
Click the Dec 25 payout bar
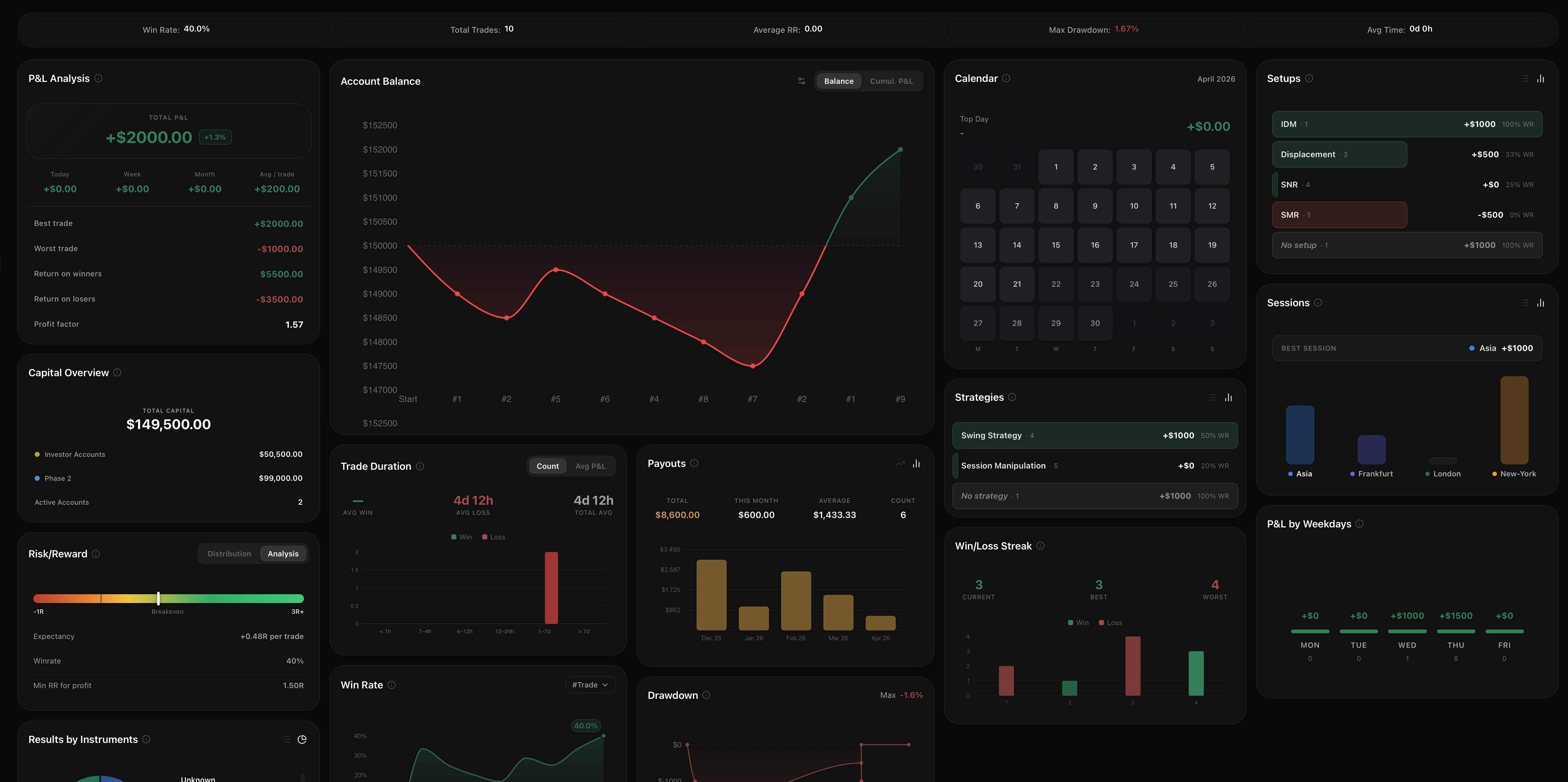[711, 595]
